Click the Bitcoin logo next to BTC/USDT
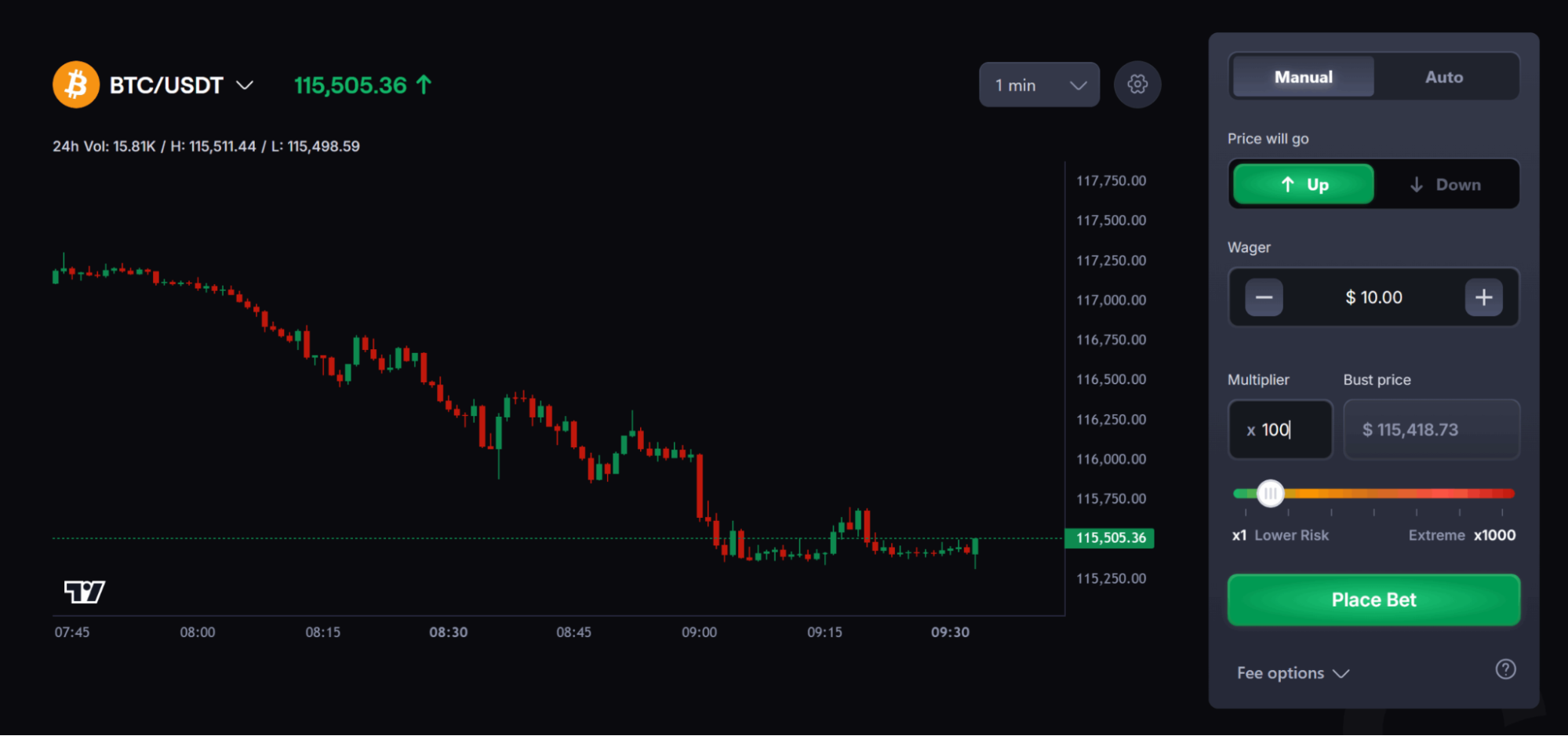Viewport: 1568px width, 736px height. click(75, 84)
